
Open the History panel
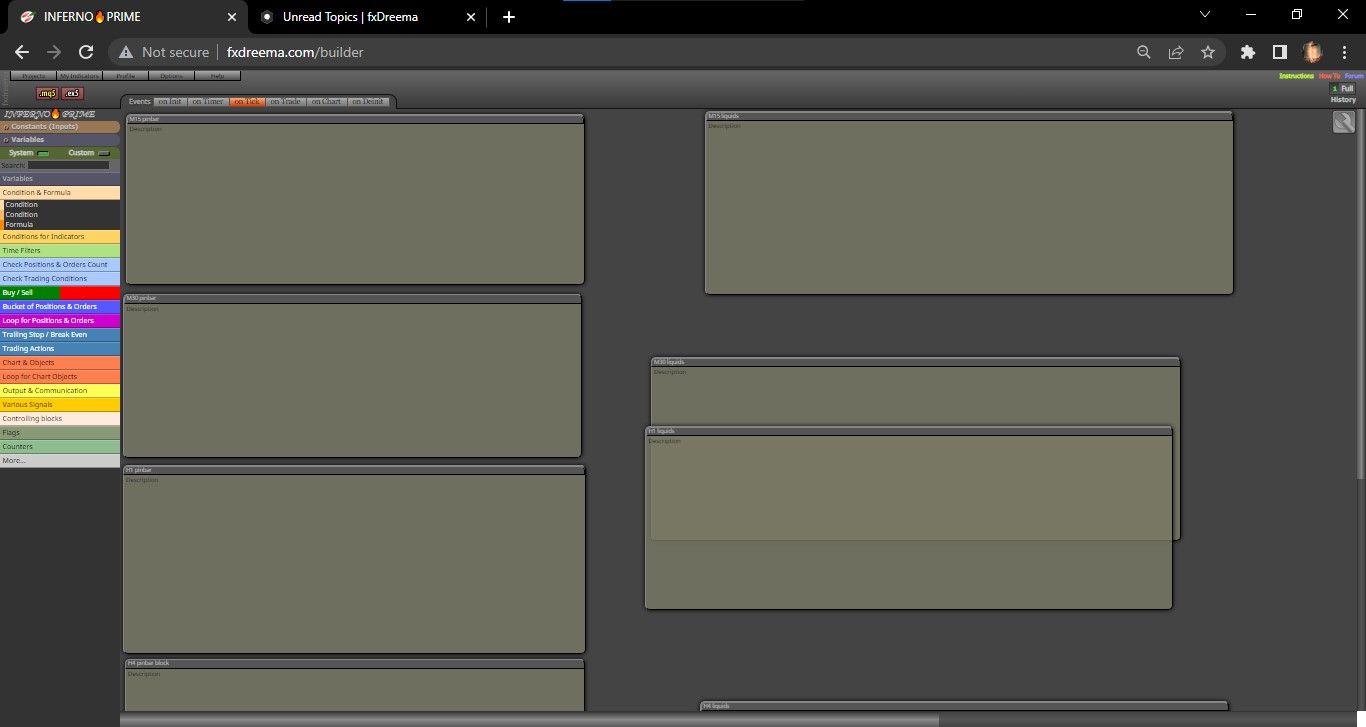1343,99
